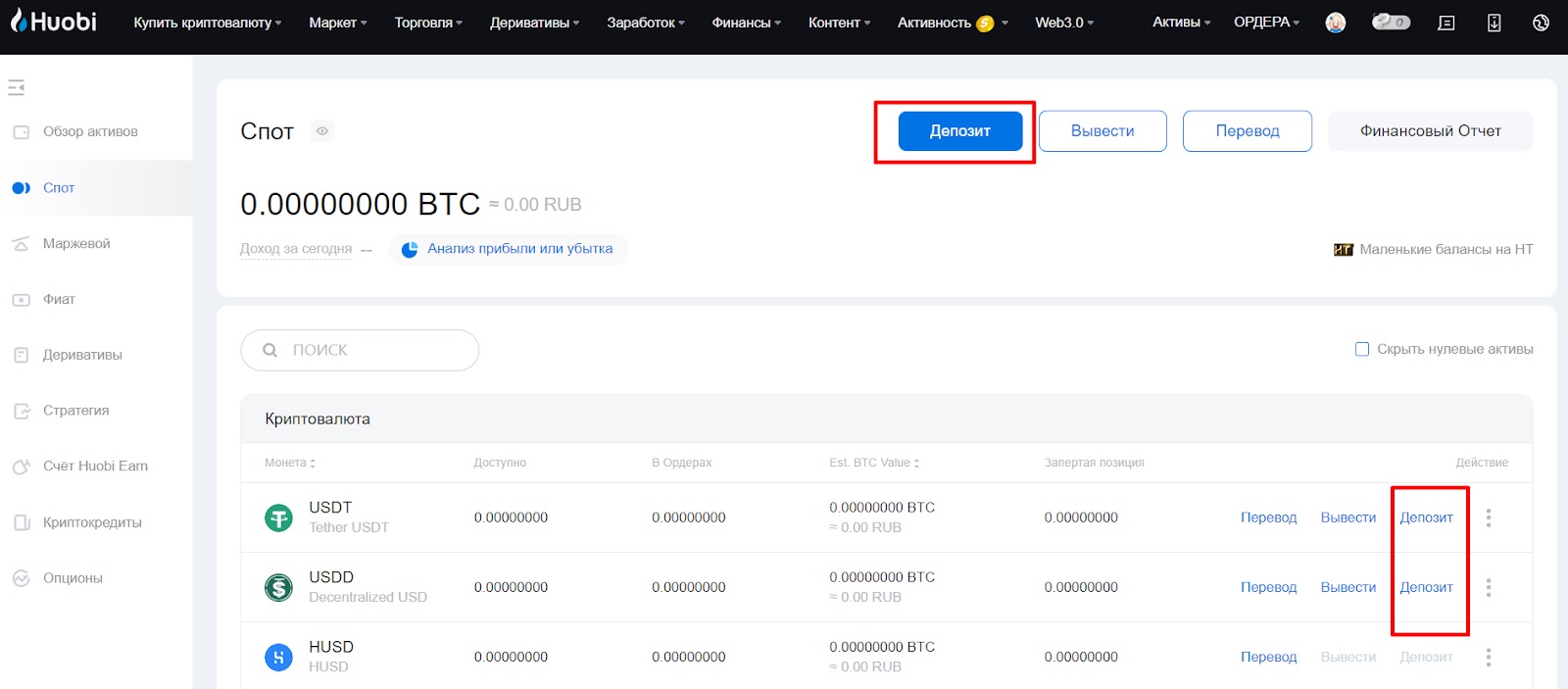Image resolution: width=1568 pixels, height=689 pixels.
Task: Collapse the sidebar menu icon
Action: (16, 88)
